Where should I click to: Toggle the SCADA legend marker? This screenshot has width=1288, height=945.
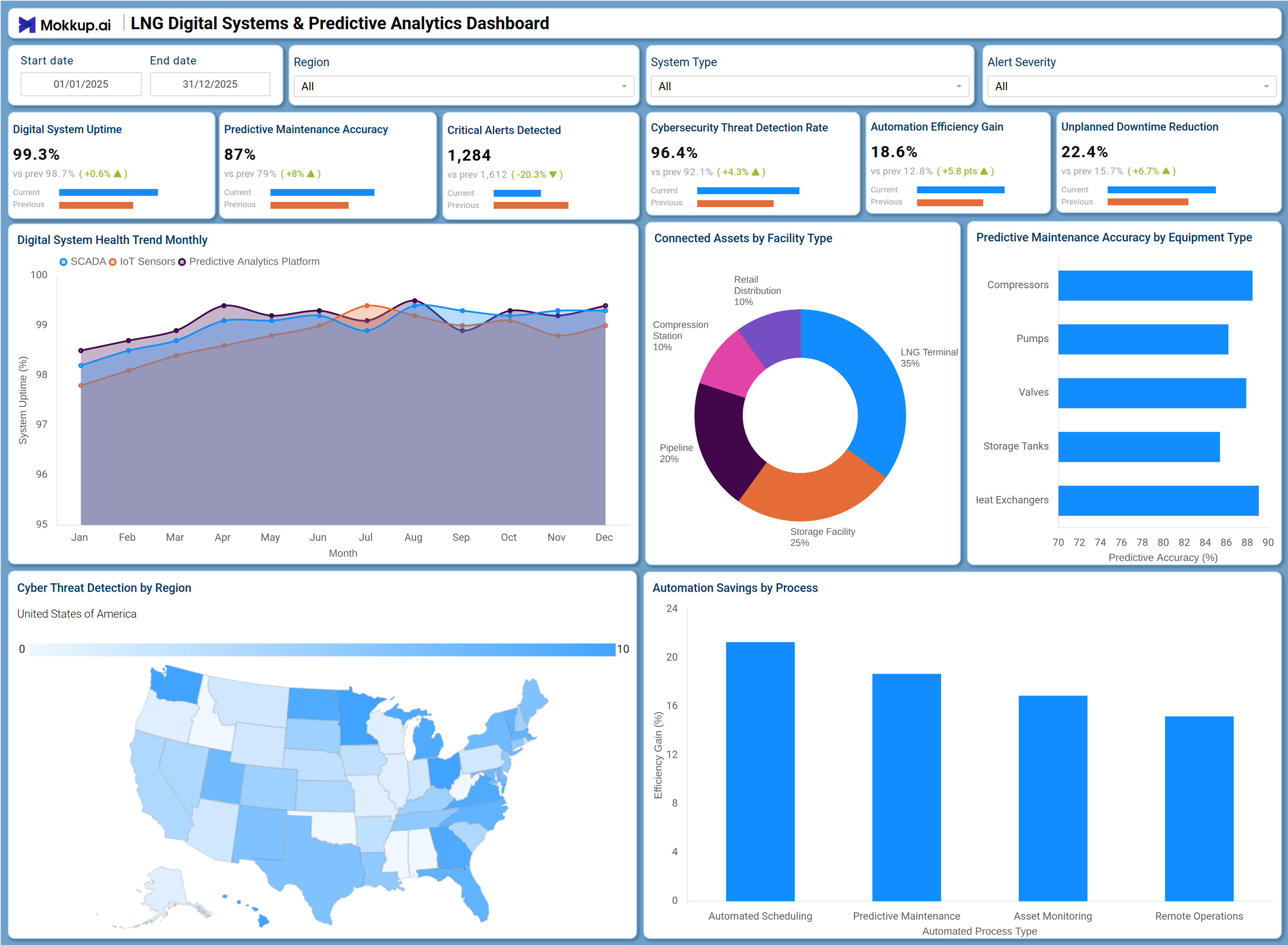64,262
